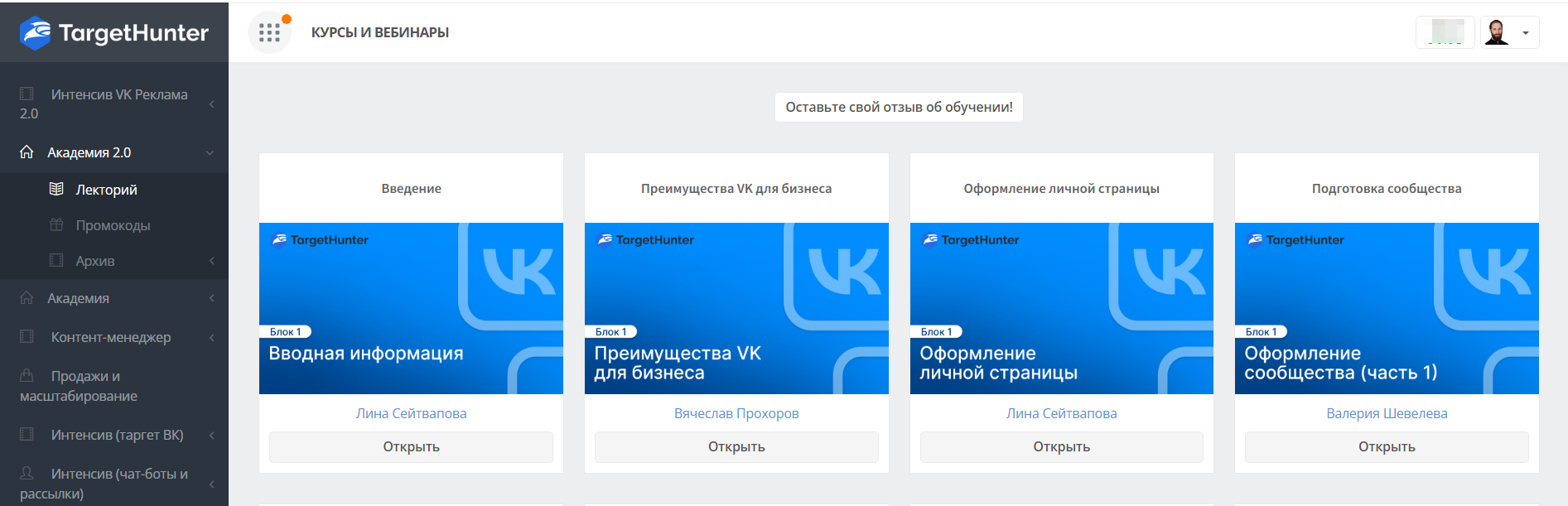This screenshot has width=1568, height=506.
Task: Click Оставьте свой отзыв об обучении button
Action: tap(899, 107)
